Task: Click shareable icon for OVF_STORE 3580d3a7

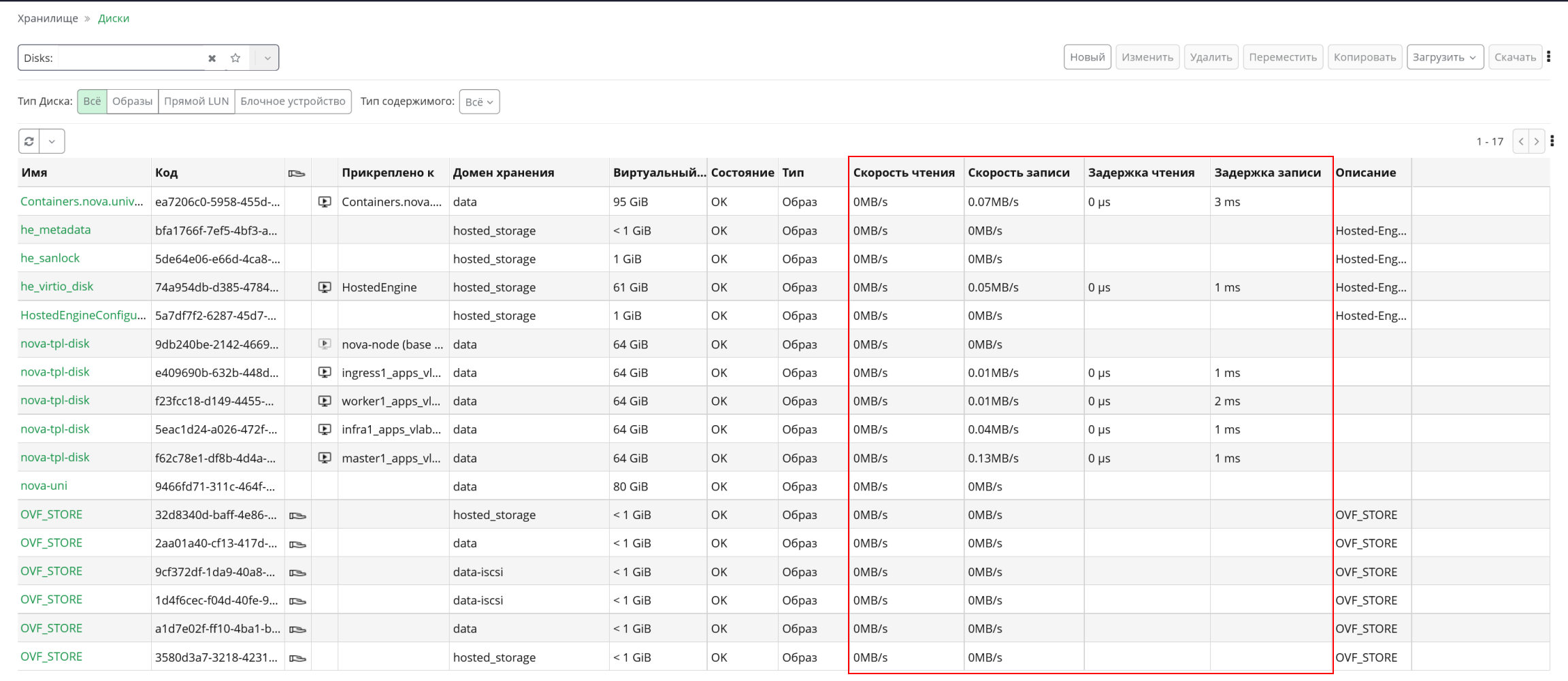Action: click(297, 659)
